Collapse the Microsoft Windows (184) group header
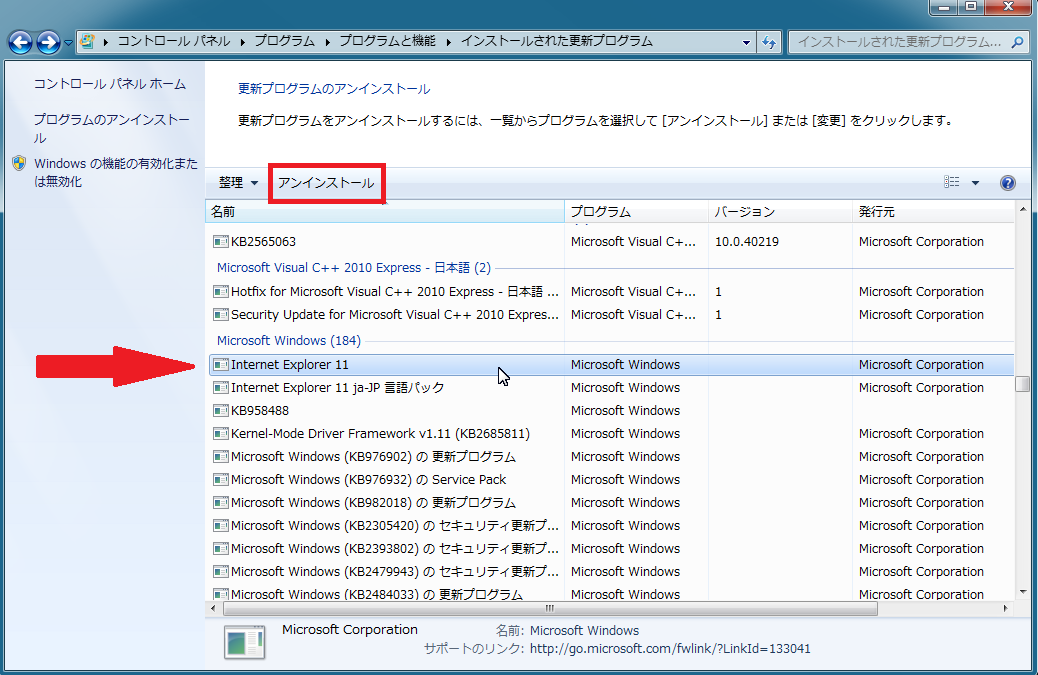Screen dimensions: 1038x675 289,340
